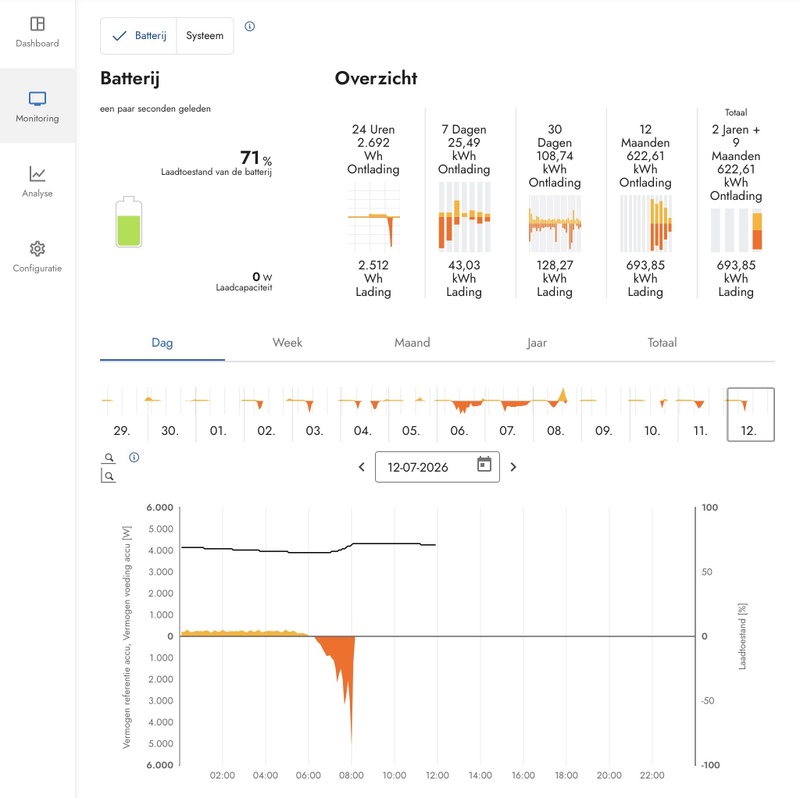
Task: Go to next day with right chevron
Action: (x=513, y=467)
